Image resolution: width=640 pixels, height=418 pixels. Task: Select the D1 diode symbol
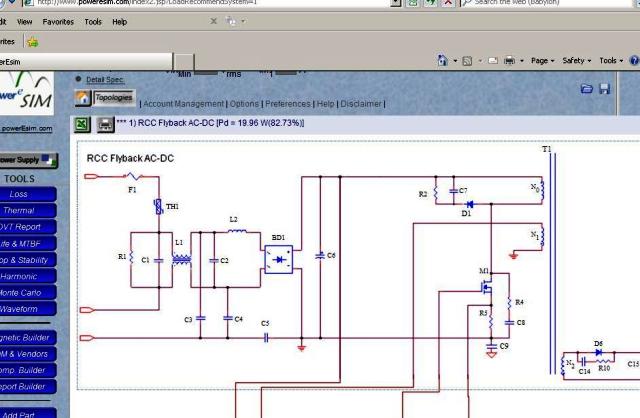coord(469,204)
